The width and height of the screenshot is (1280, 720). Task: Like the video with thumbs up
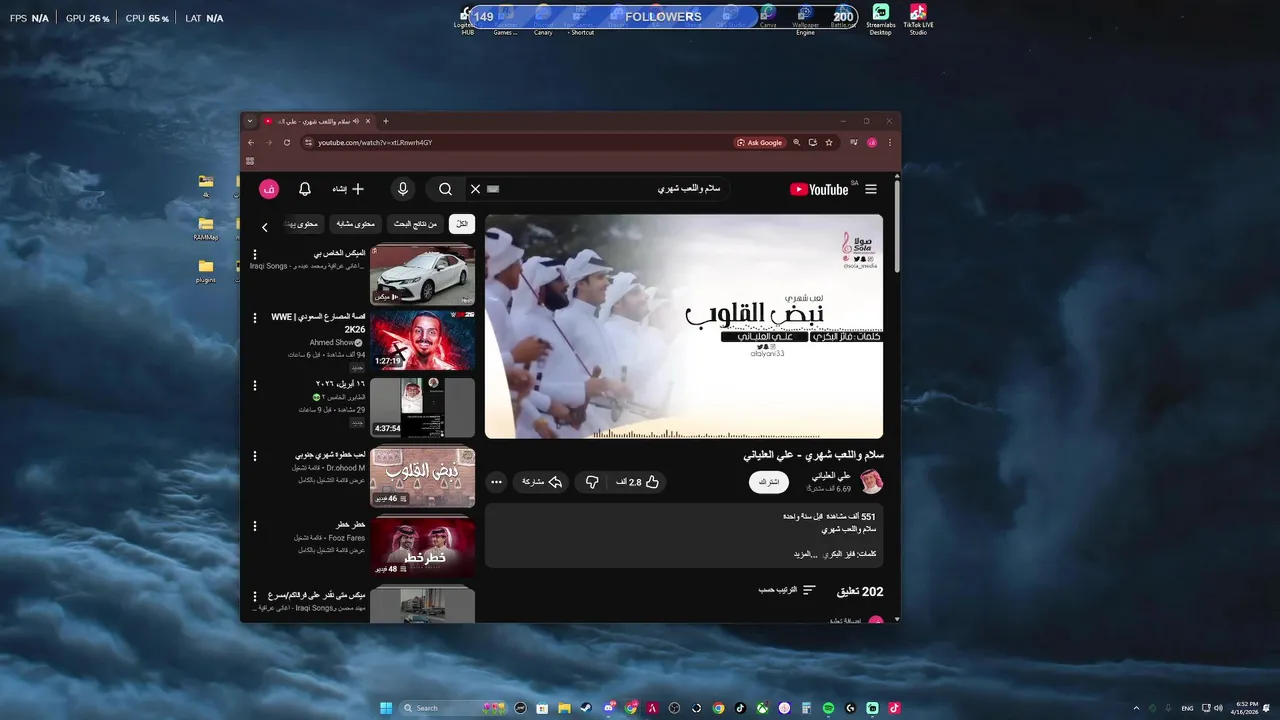coord(637,482)
